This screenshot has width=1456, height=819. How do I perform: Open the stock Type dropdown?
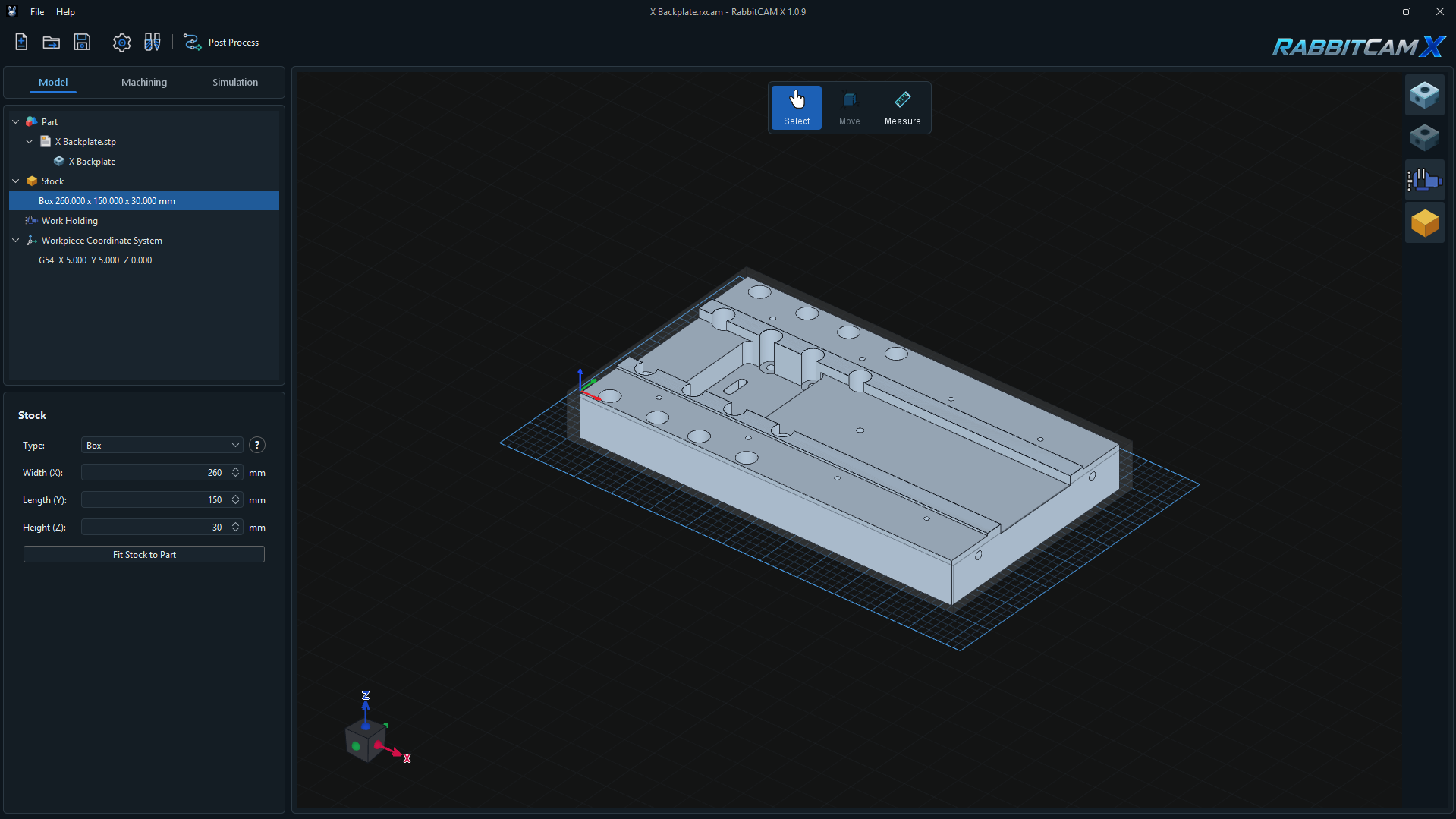point(162,446)
